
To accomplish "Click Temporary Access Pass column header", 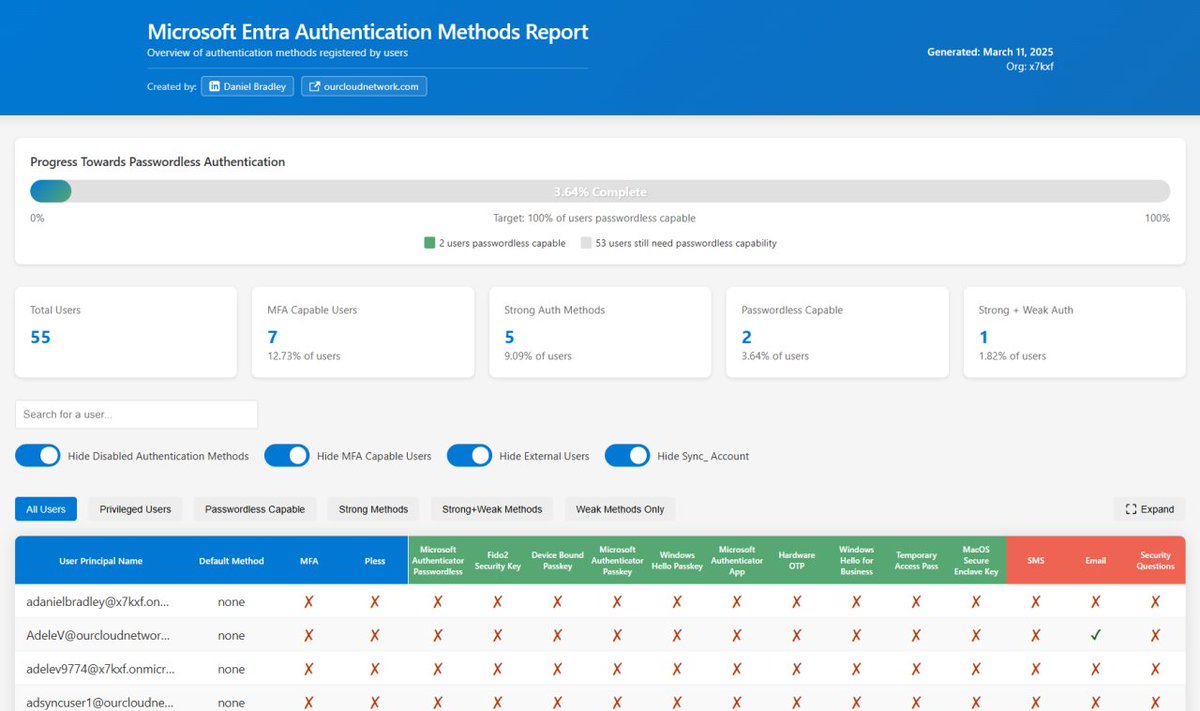I will tap(916, 561).
